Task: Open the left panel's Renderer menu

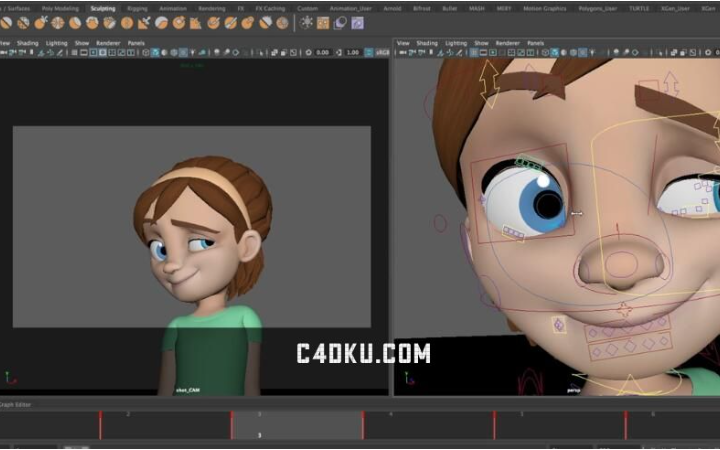Action: tap(108, 43)
